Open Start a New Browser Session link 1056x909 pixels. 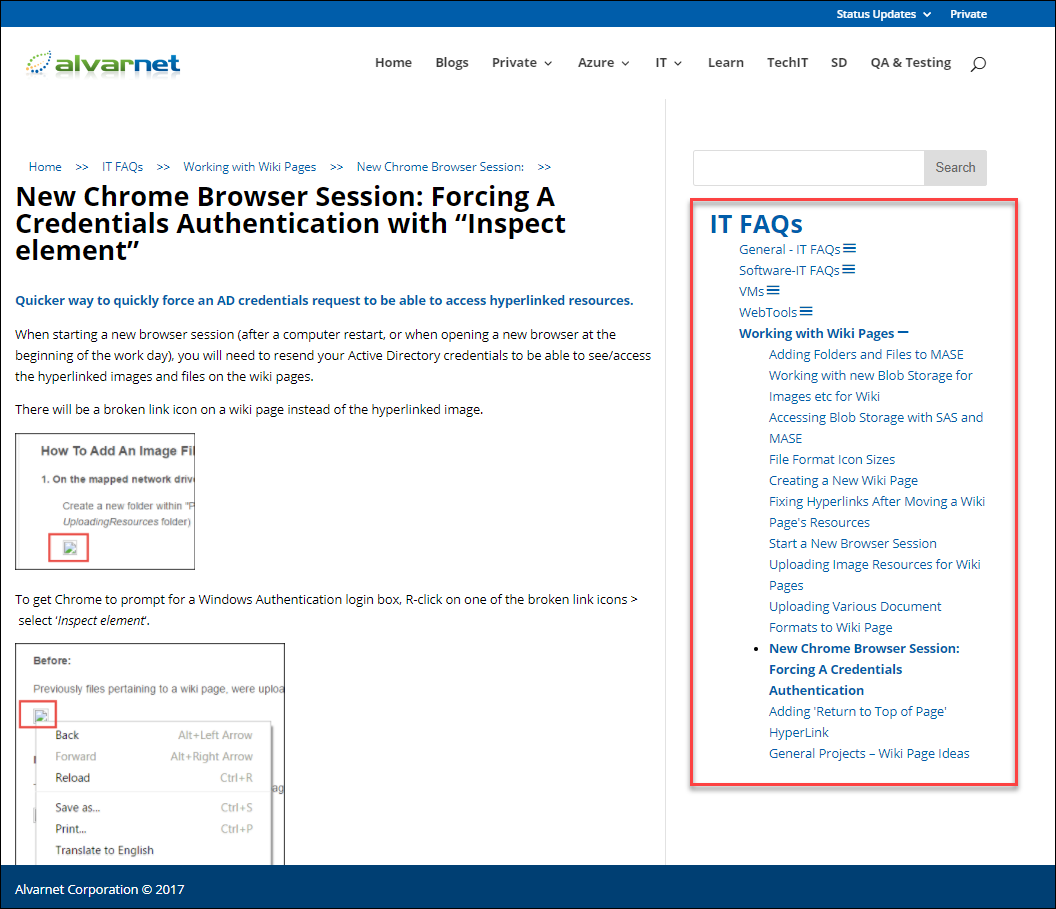(x=853, y=543)
